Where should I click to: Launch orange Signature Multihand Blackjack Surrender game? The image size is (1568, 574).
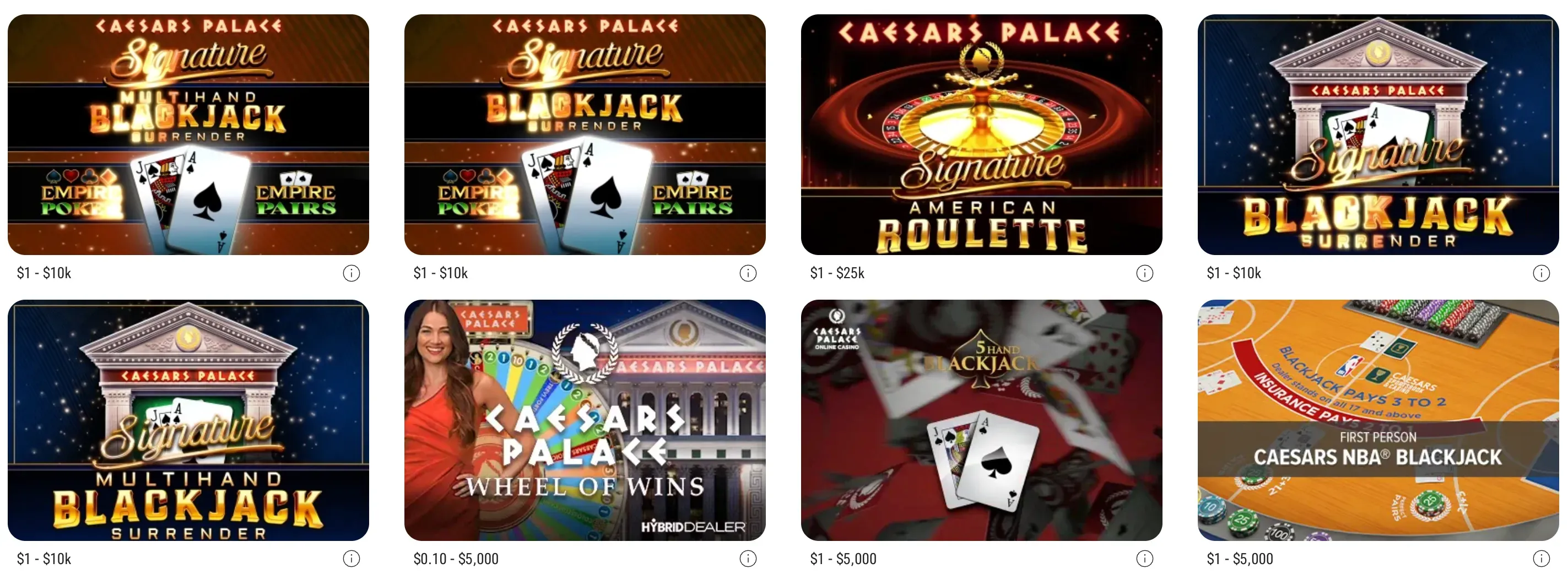[188, 134]
